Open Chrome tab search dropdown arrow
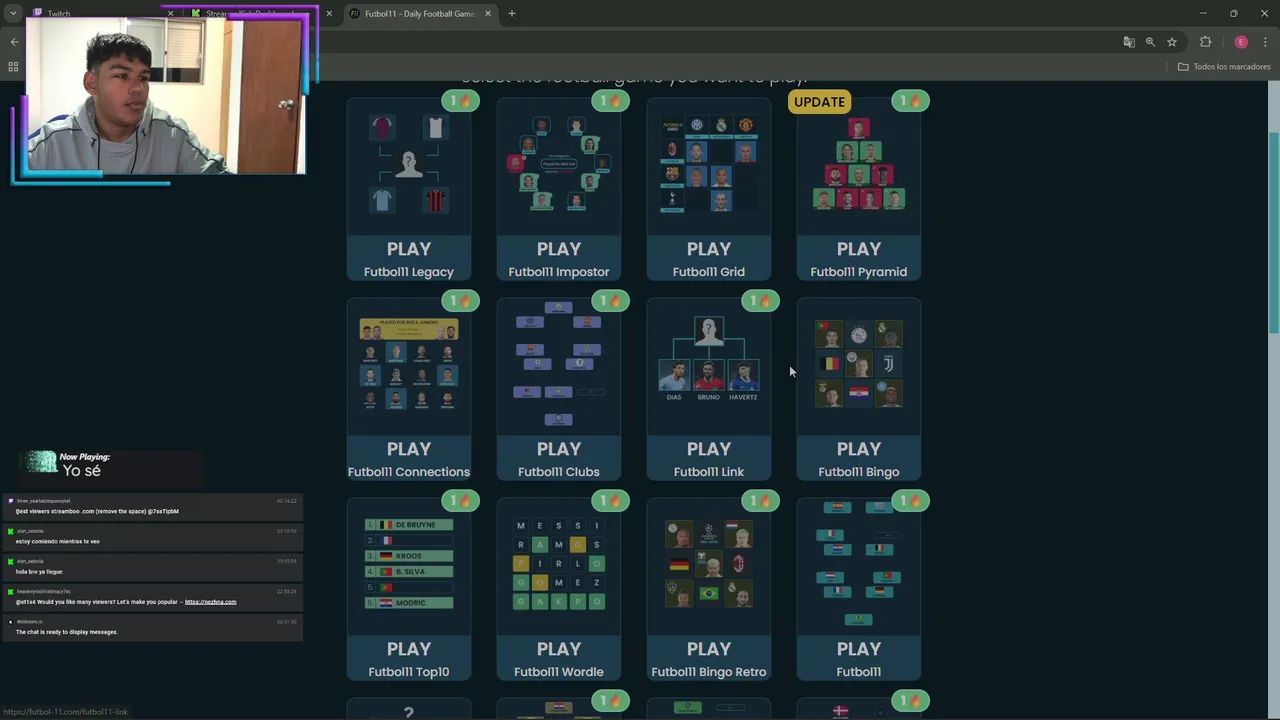The width and height of the screenshot is (1280, 720). [x=13, y=13]
